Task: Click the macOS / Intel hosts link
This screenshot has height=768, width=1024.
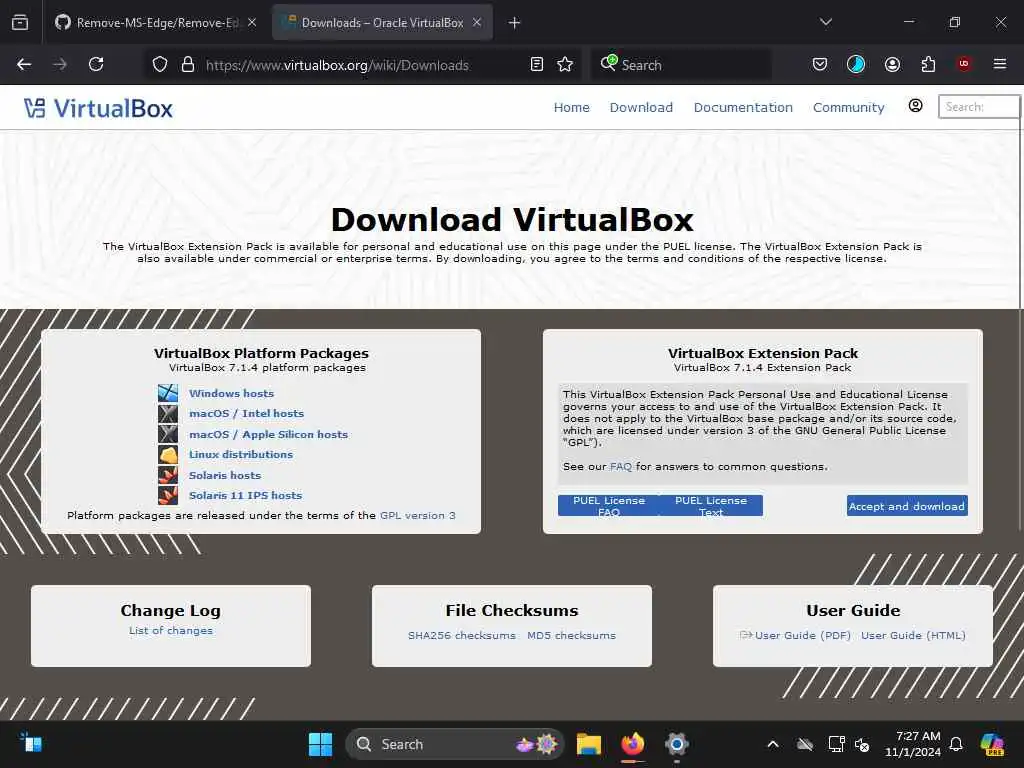Action: (x=246, y=413)
